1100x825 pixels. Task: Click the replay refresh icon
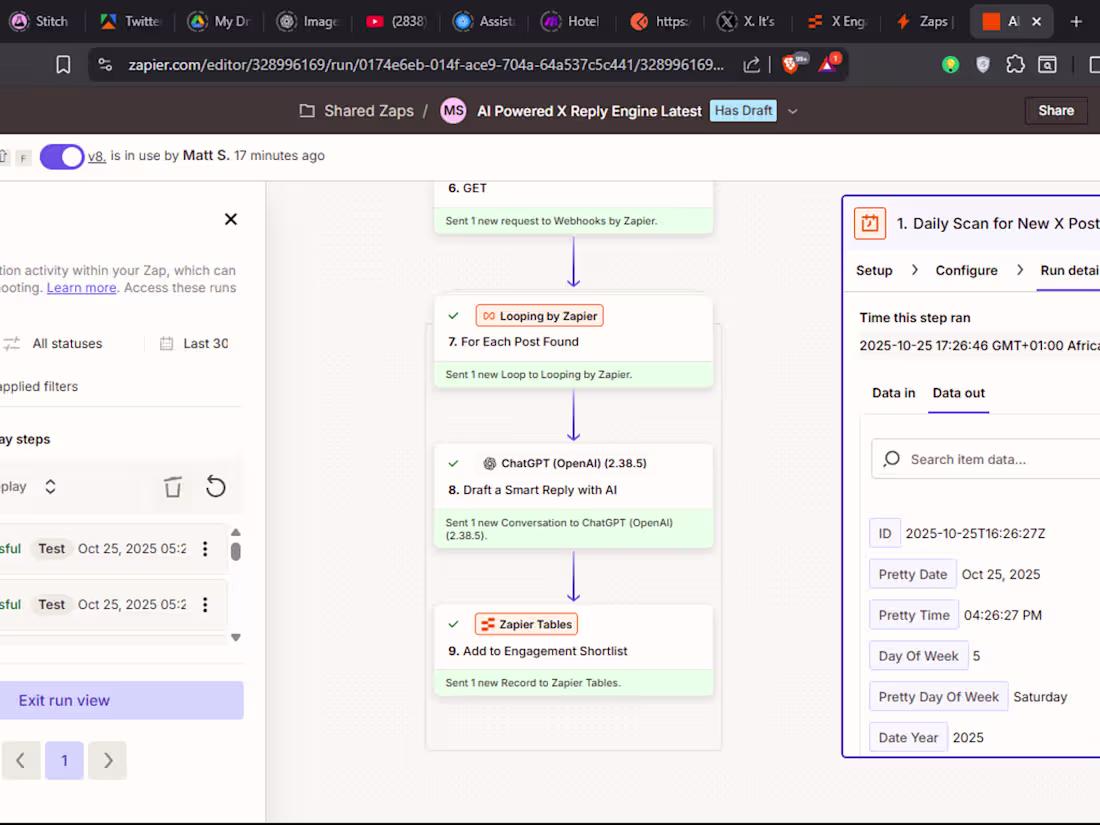pyautogui.click(x=215, y=487)
